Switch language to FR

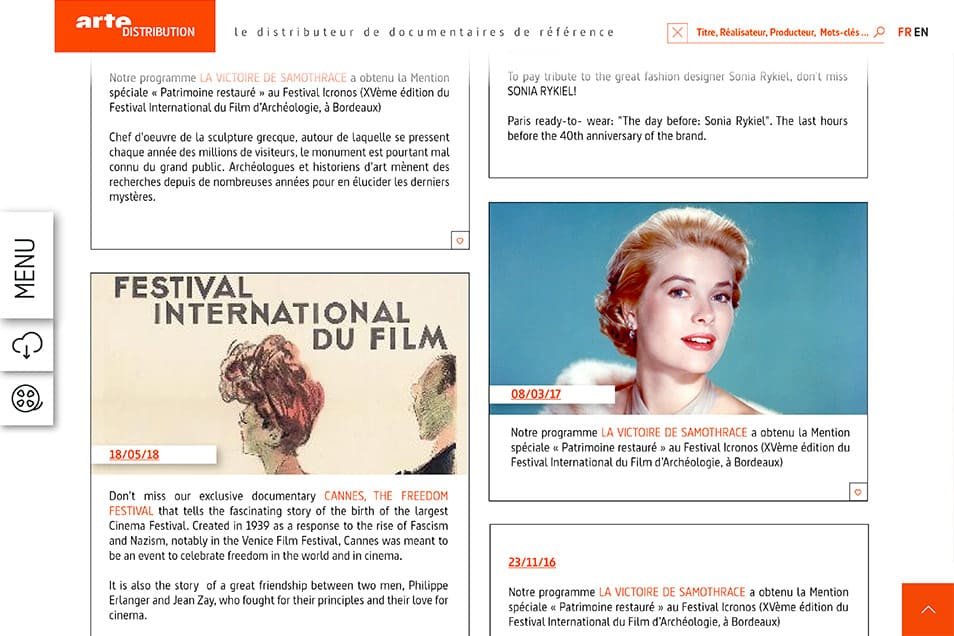click(904, 32)
